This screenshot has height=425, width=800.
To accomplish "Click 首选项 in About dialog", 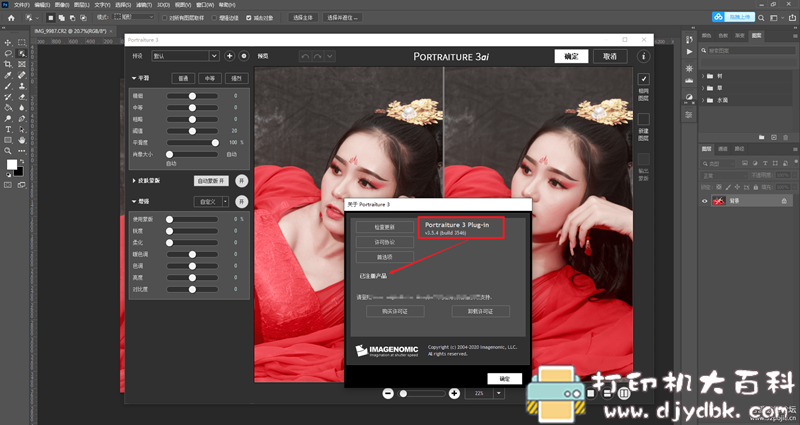I will coord(385,257).
